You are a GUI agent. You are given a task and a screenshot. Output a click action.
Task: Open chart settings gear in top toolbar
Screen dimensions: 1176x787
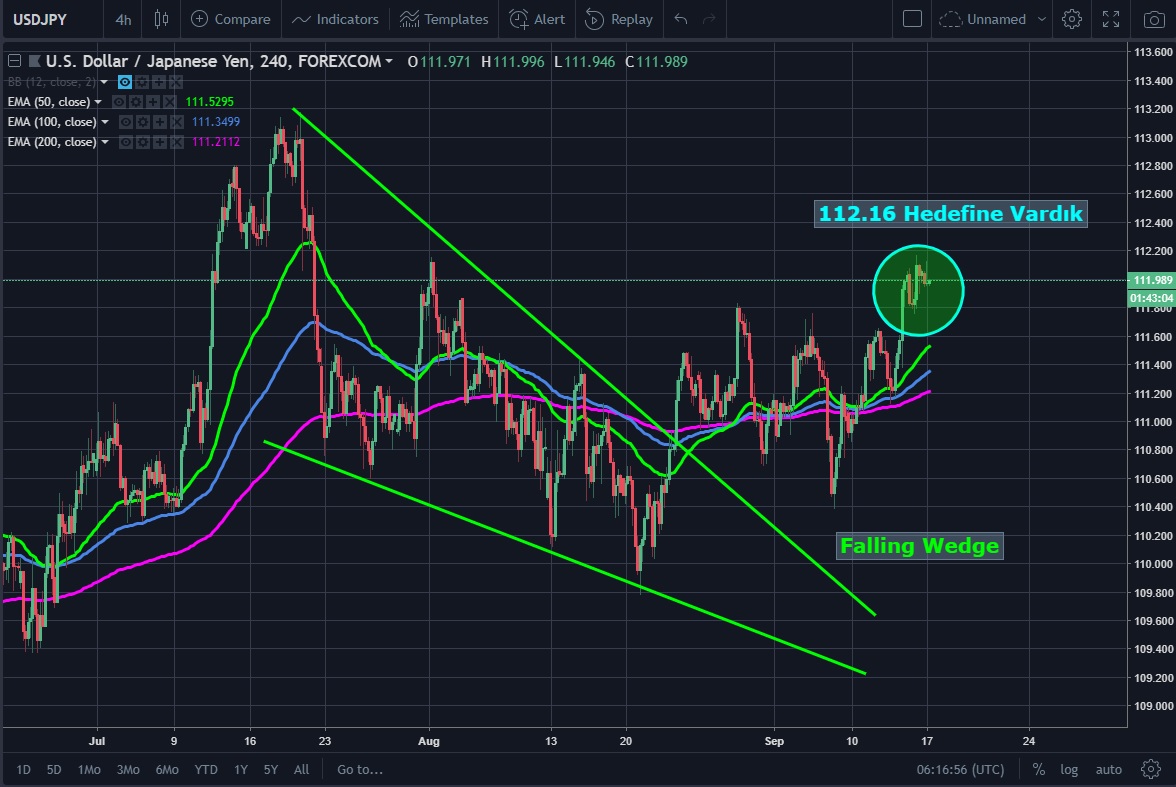(1072, 19)
